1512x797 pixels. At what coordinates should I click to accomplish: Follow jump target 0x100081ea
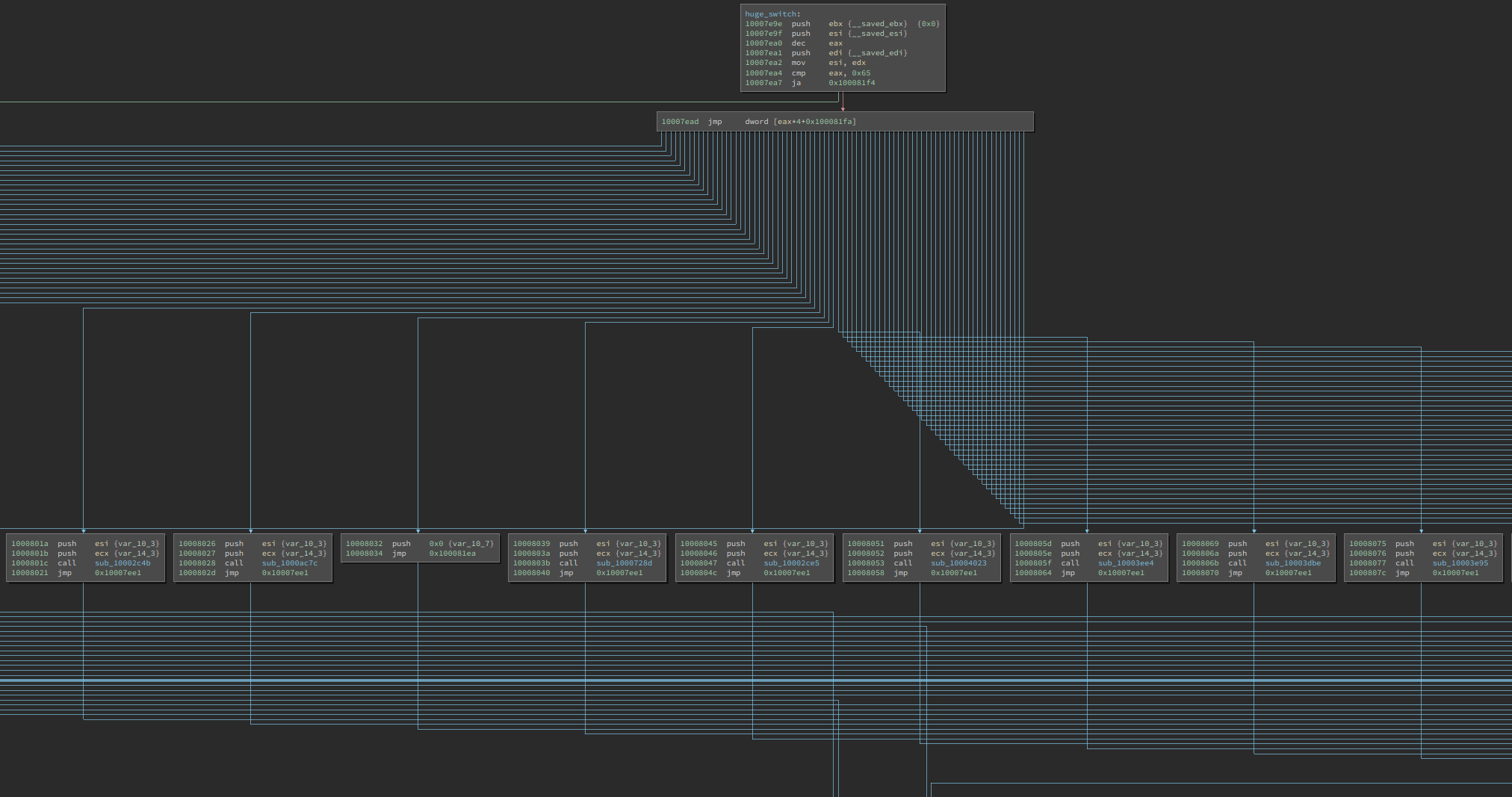(452, 553)
